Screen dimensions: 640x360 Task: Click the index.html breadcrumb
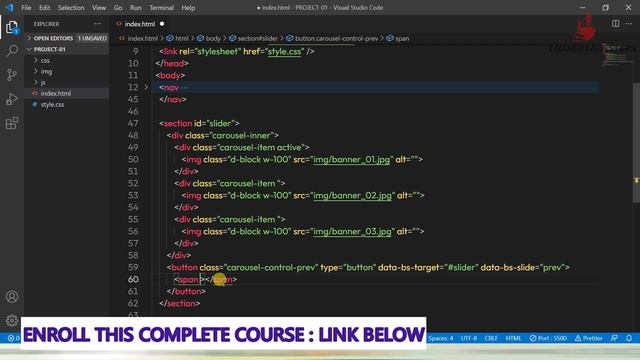tap(142, 38)
